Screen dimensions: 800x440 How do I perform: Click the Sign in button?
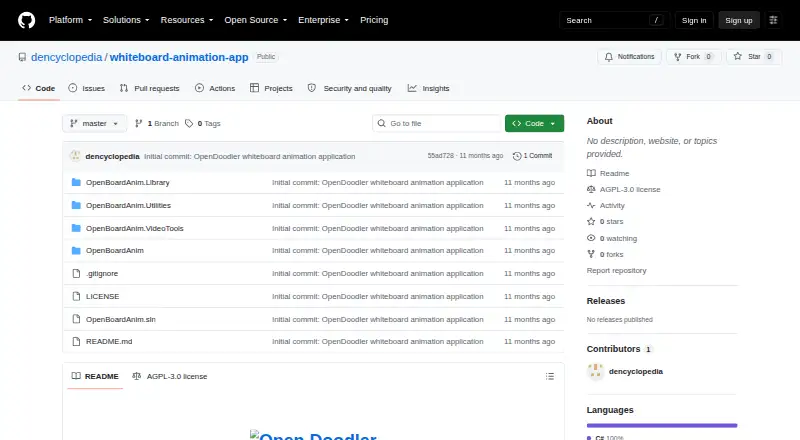[x=694, y=20]
